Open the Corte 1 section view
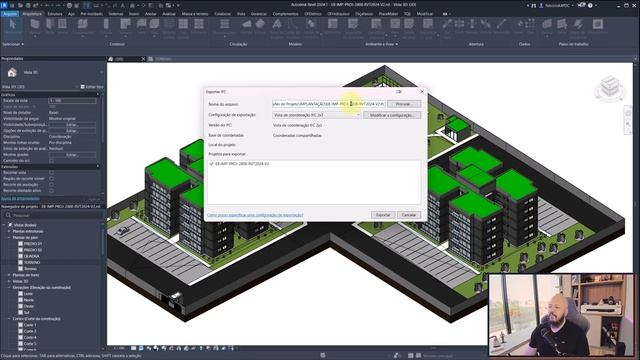 tap(30, 325)
